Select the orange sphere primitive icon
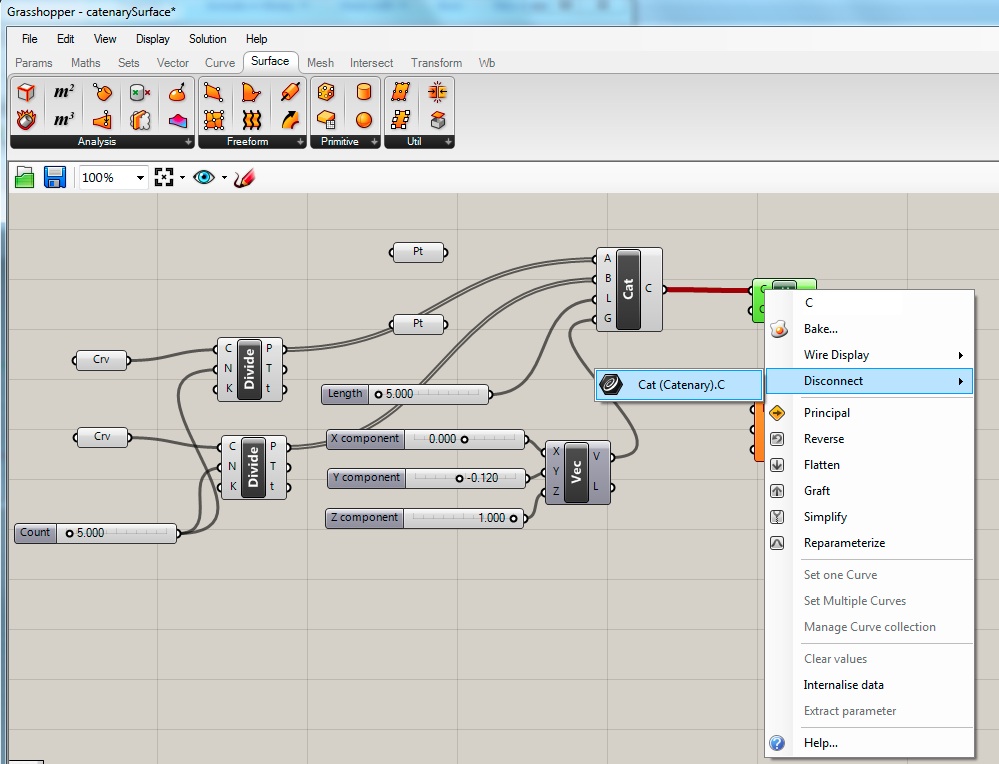Screen dimensions: 999x764 pyautogui.click(x=364, y=120)
